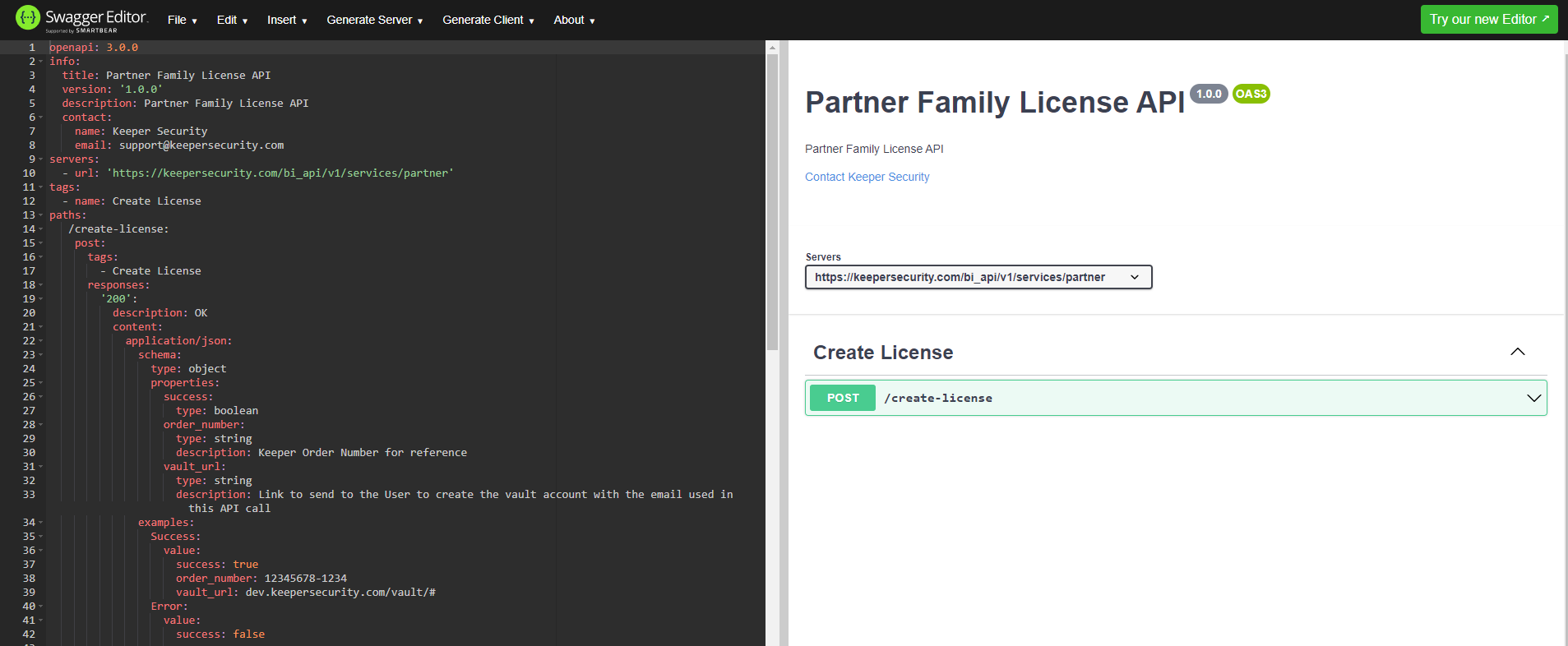Click the Swagger Editor logo icon
The height and width of the screenshot is (646, 1568).
pyautogui.click(x=28, y=18)
